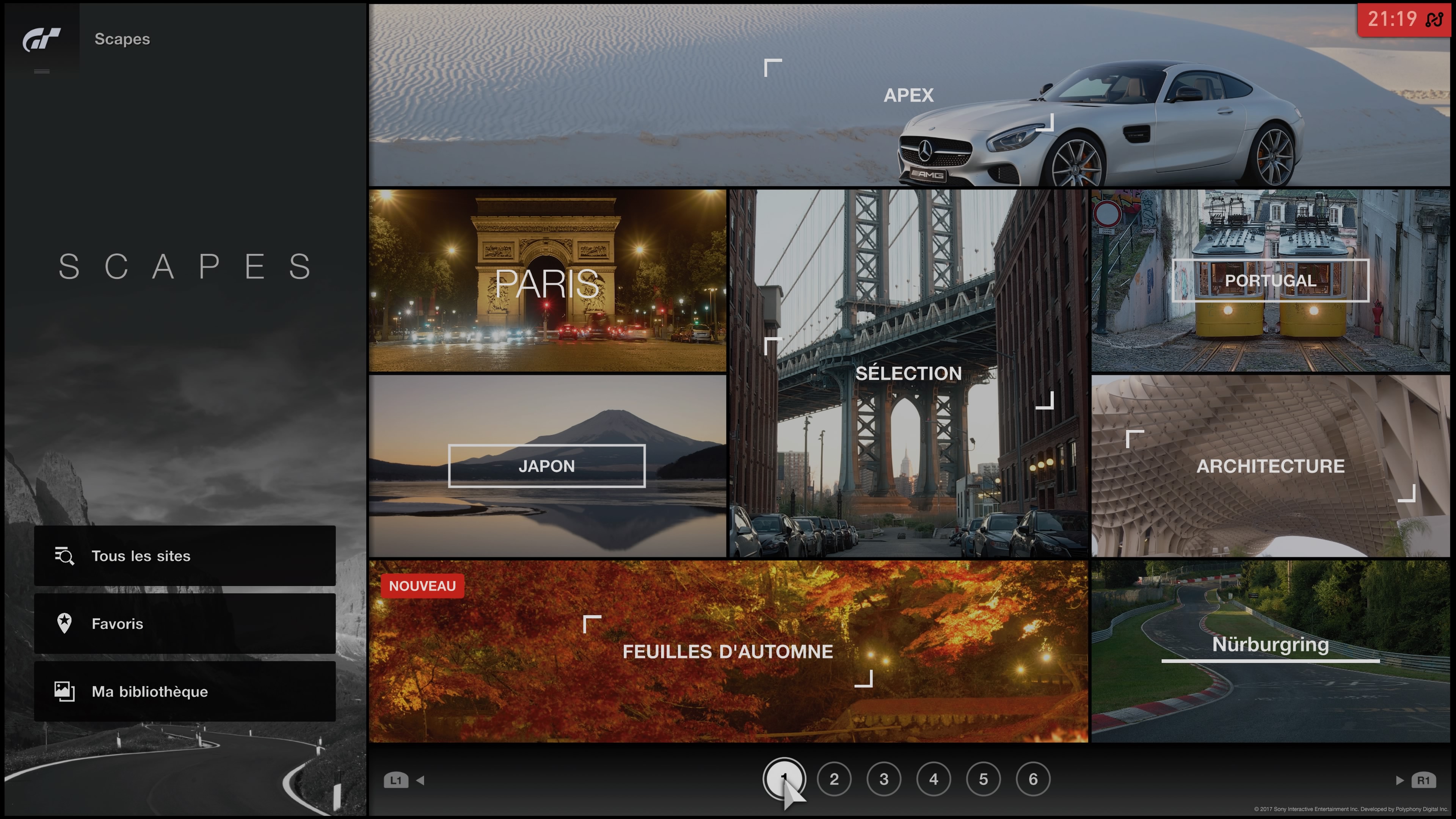
Task: Open Ma bibliothèque
Action: tap(185, 691)
